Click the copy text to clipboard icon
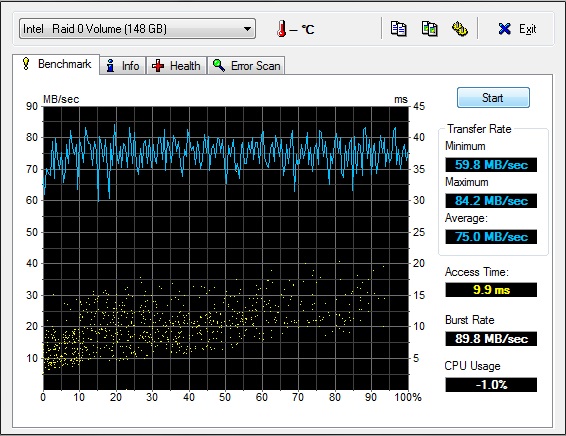The width and height of the screenshot is (566, 436). pos(399,29)
